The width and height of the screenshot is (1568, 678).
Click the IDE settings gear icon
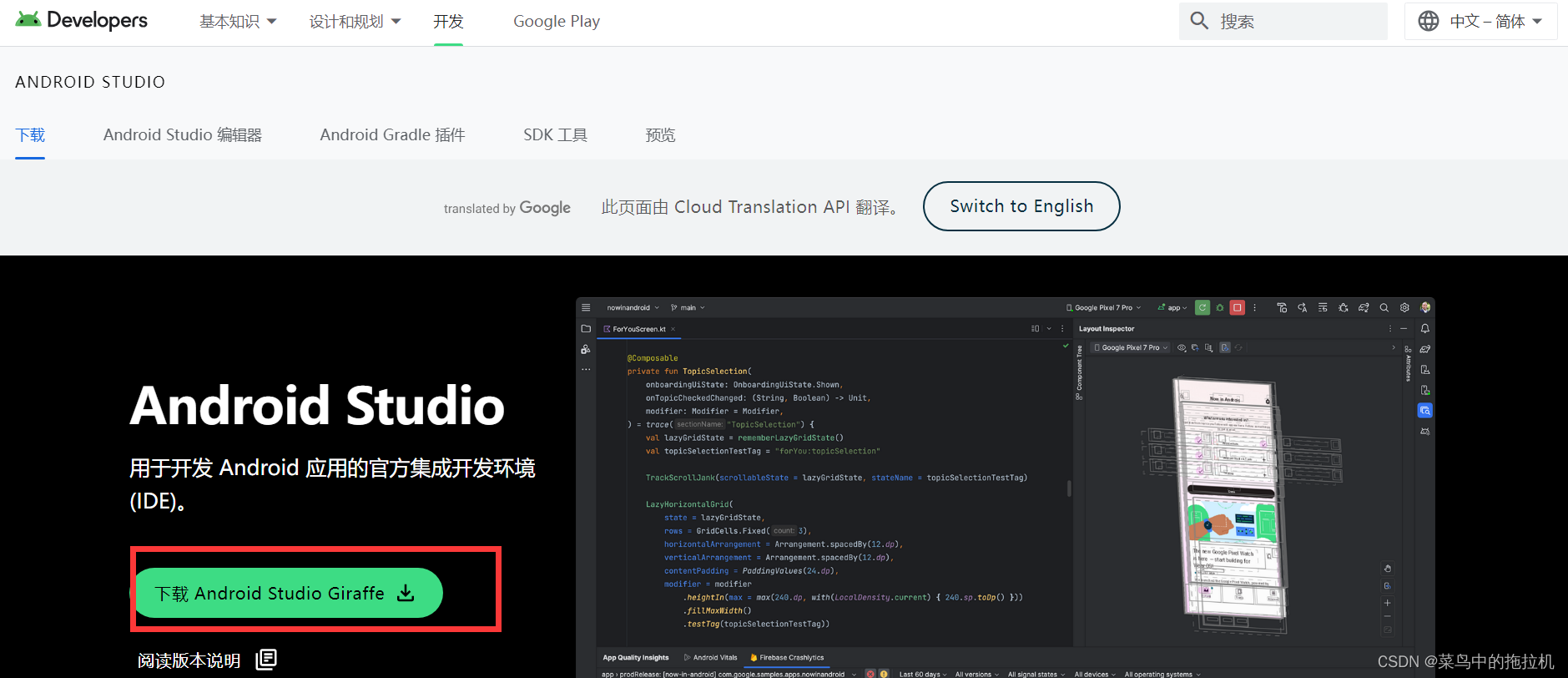coord(1404,307)
